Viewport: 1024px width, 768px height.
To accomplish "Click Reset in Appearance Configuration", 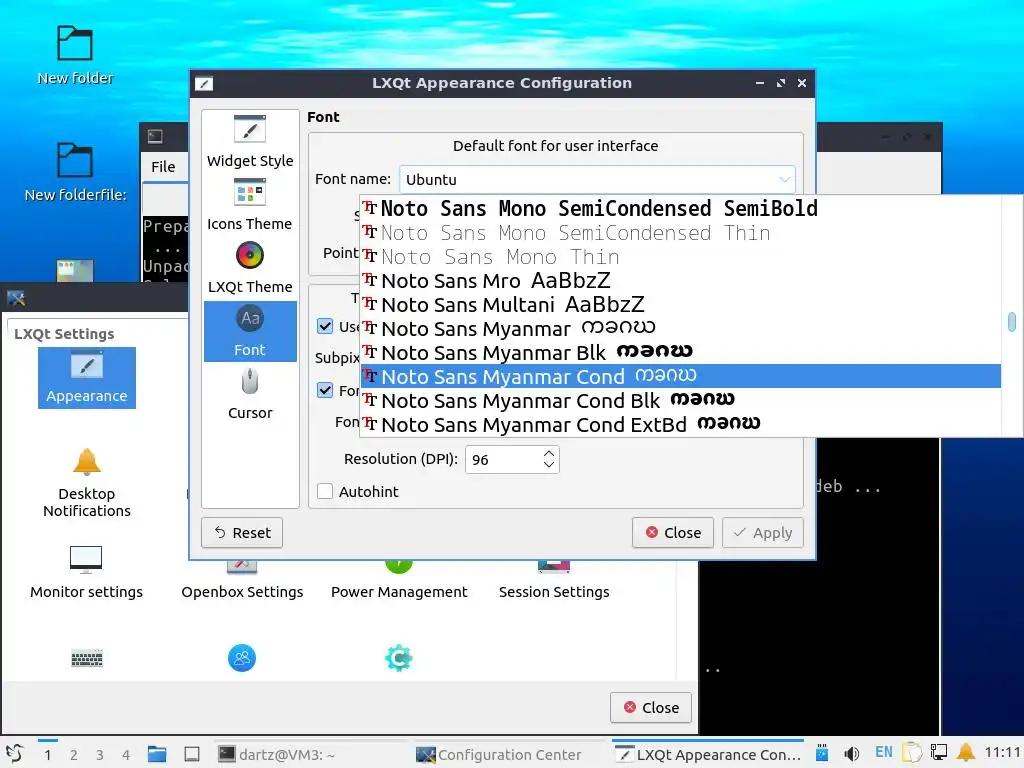I will coord(242,532).
